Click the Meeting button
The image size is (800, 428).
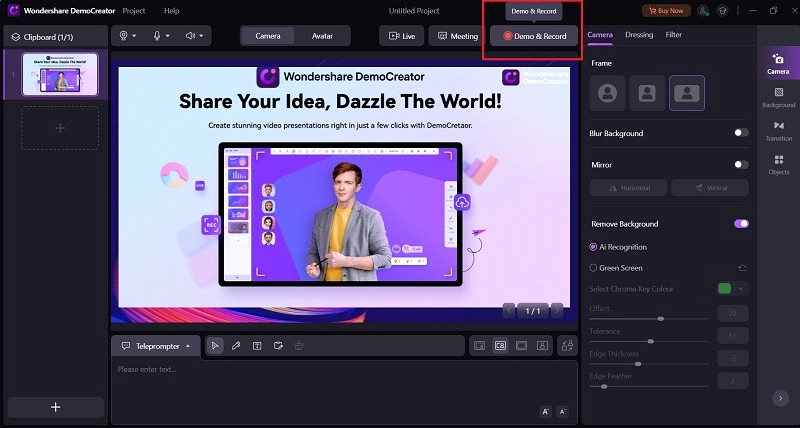click(x=458, y=36)
